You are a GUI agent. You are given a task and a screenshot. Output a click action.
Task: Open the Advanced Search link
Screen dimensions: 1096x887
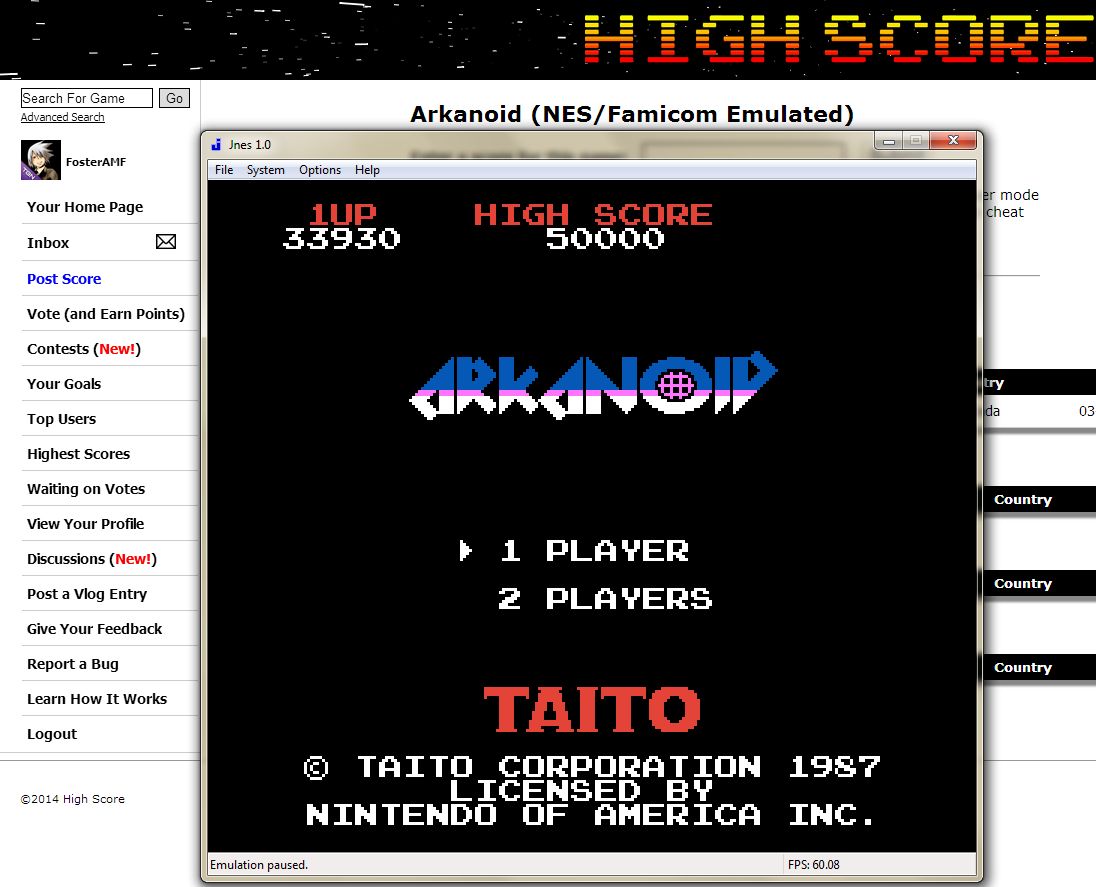click(62, 117)
